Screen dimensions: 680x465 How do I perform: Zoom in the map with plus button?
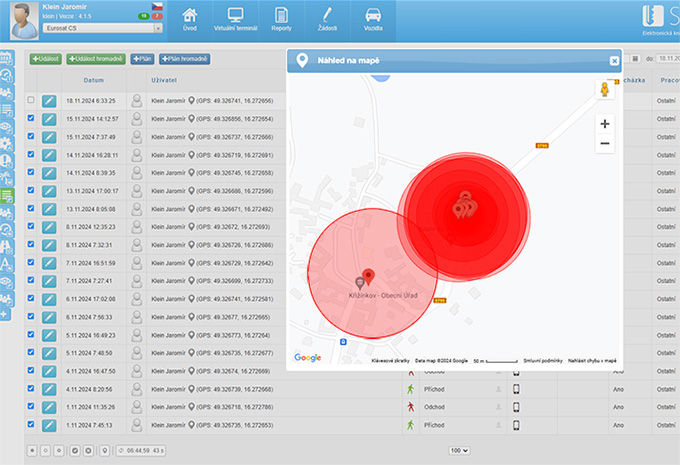click(604, 124)
